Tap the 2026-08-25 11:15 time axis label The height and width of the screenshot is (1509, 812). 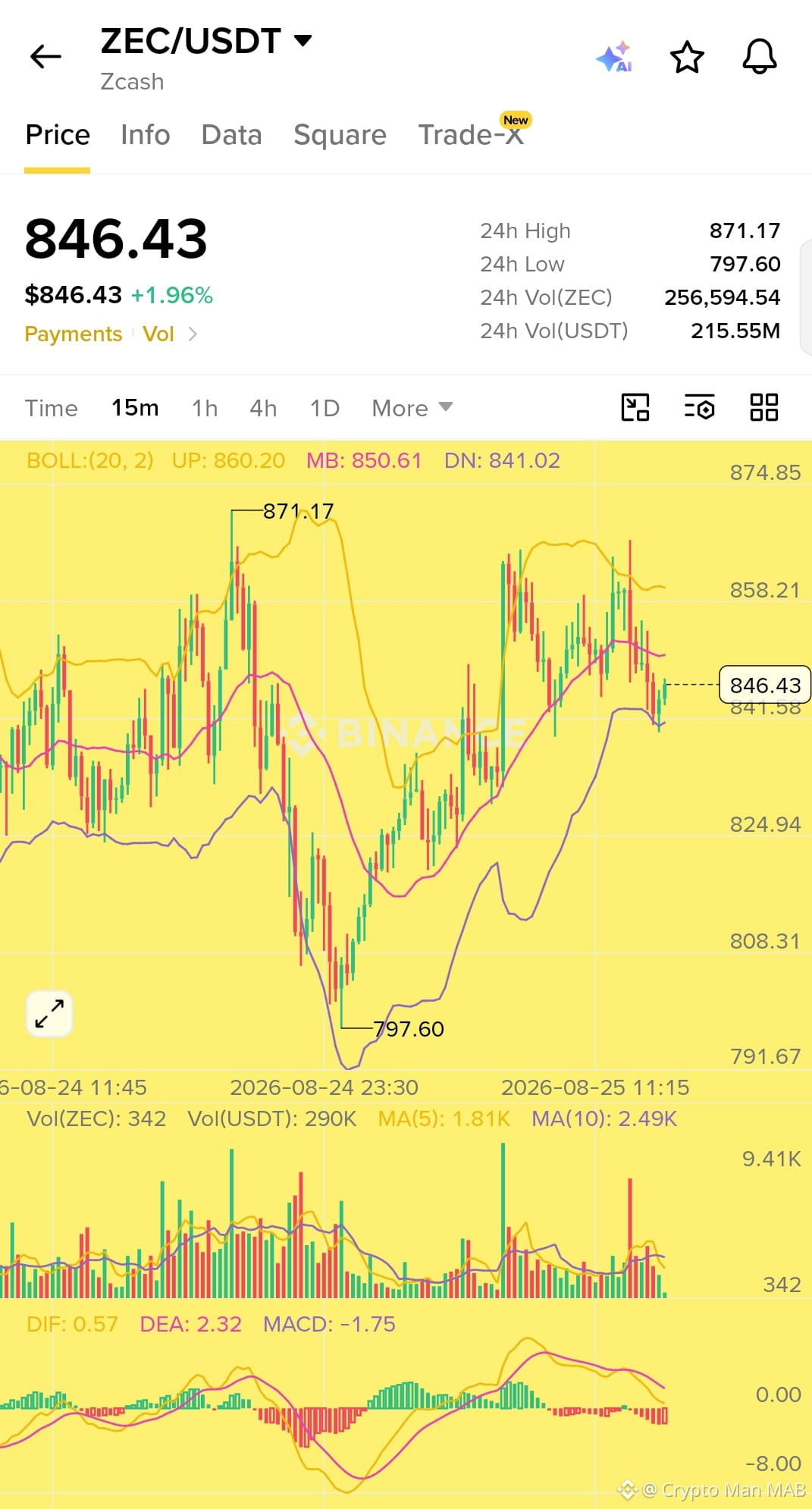(x=595, y=1087)
